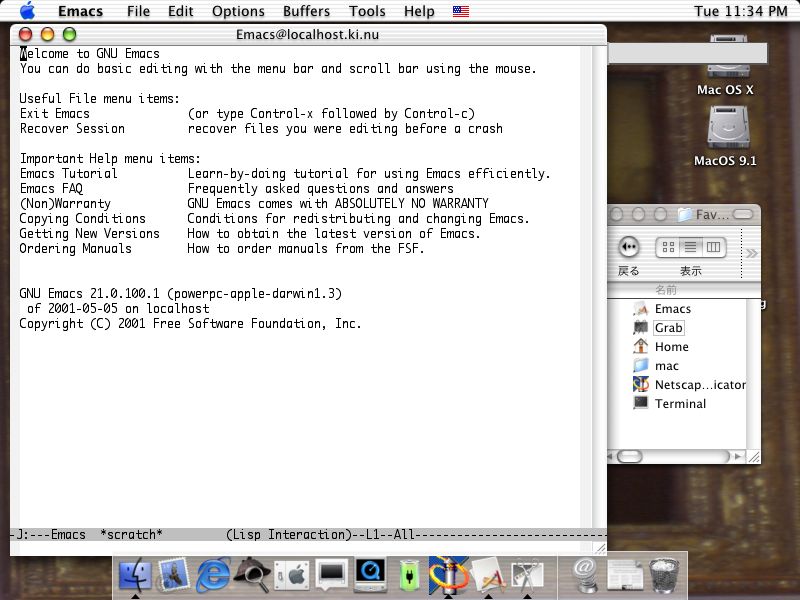The image size is (800, 600).
Task: Select Grab in the Favorites list
Action: click(x=668, y=328)
